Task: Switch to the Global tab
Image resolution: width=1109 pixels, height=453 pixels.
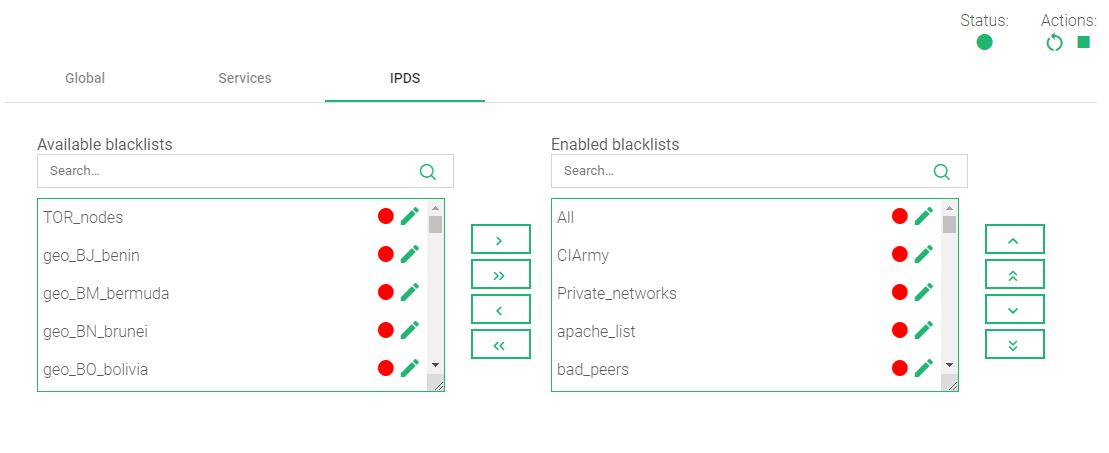Action: (x=85, y=78)
